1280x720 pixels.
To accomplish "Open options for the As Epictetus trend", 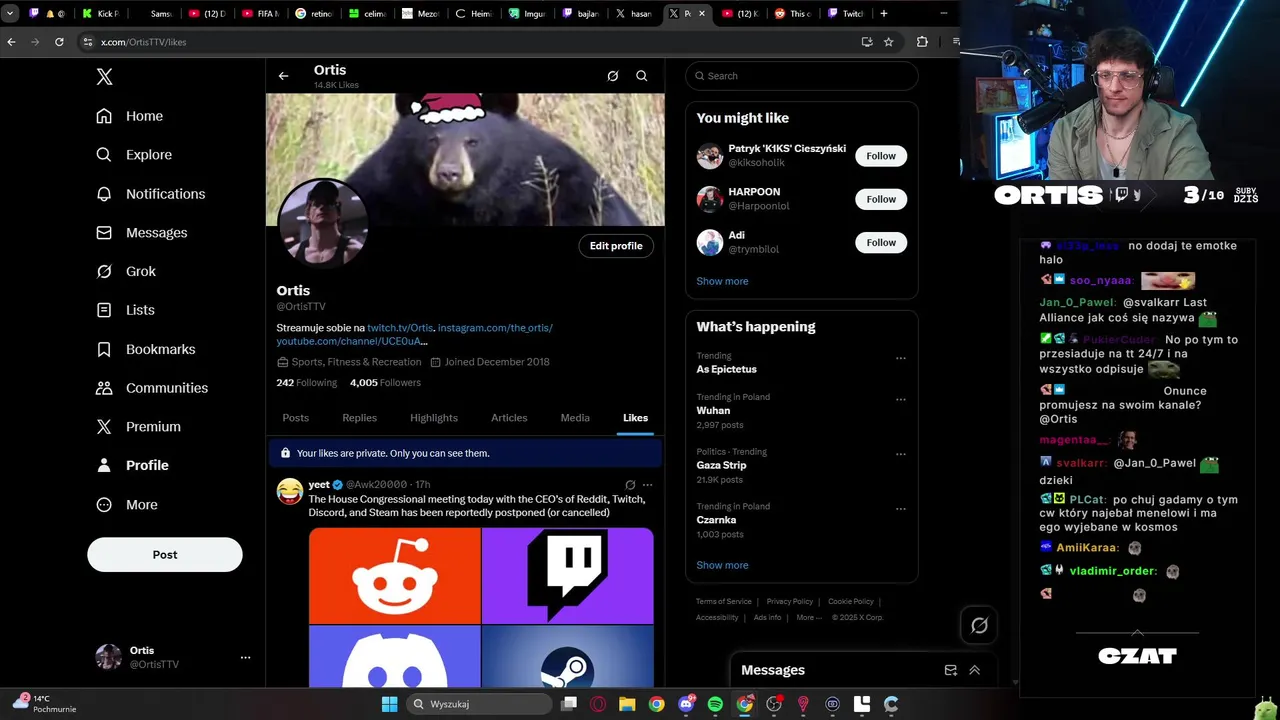I will click(x=901, y=358).
